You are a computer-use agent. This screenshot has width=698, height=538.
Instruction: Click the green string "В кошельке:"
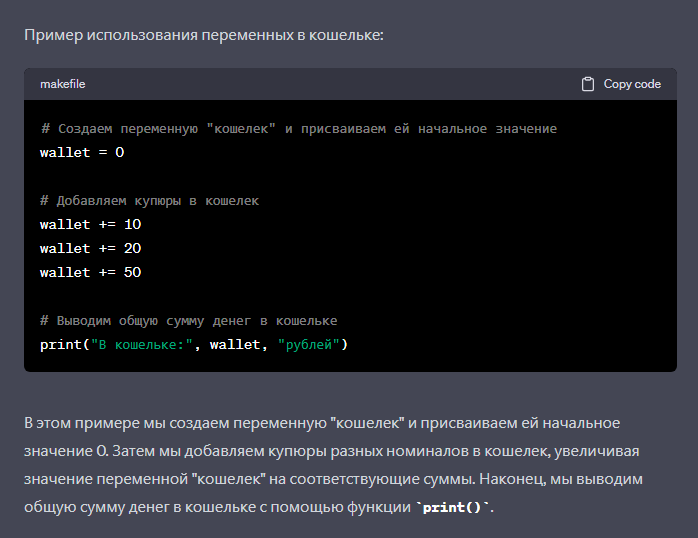click(x=142, y=345)
